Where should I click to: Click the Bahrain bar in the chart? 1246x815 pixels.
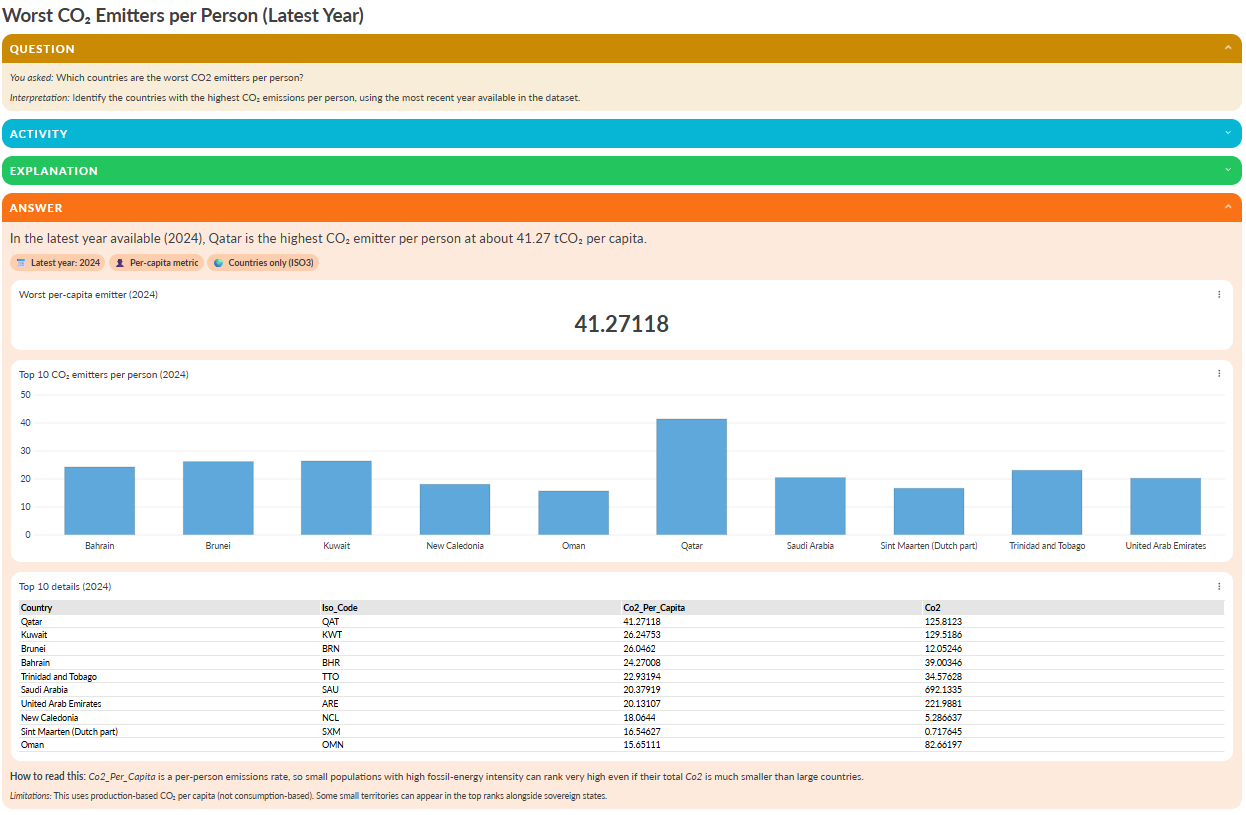click(x=99, y=500)
